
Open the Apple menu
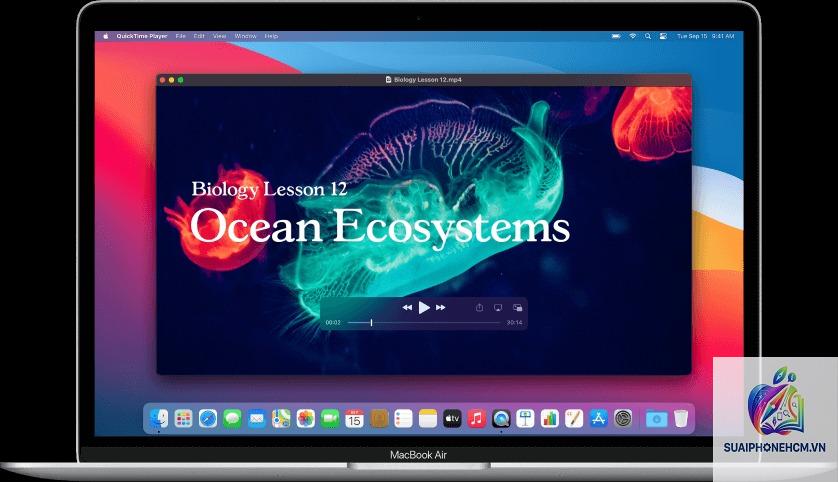click(105, 36)
